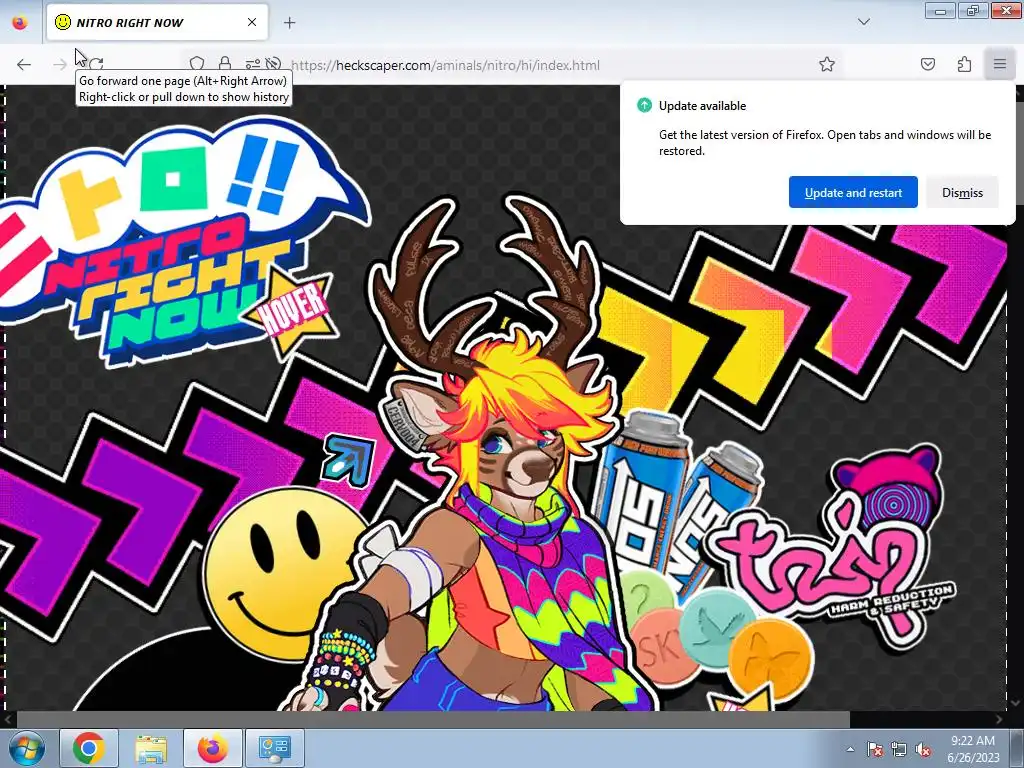
Task: Click the NOS energy drink cans
Action: click(676, 503)
